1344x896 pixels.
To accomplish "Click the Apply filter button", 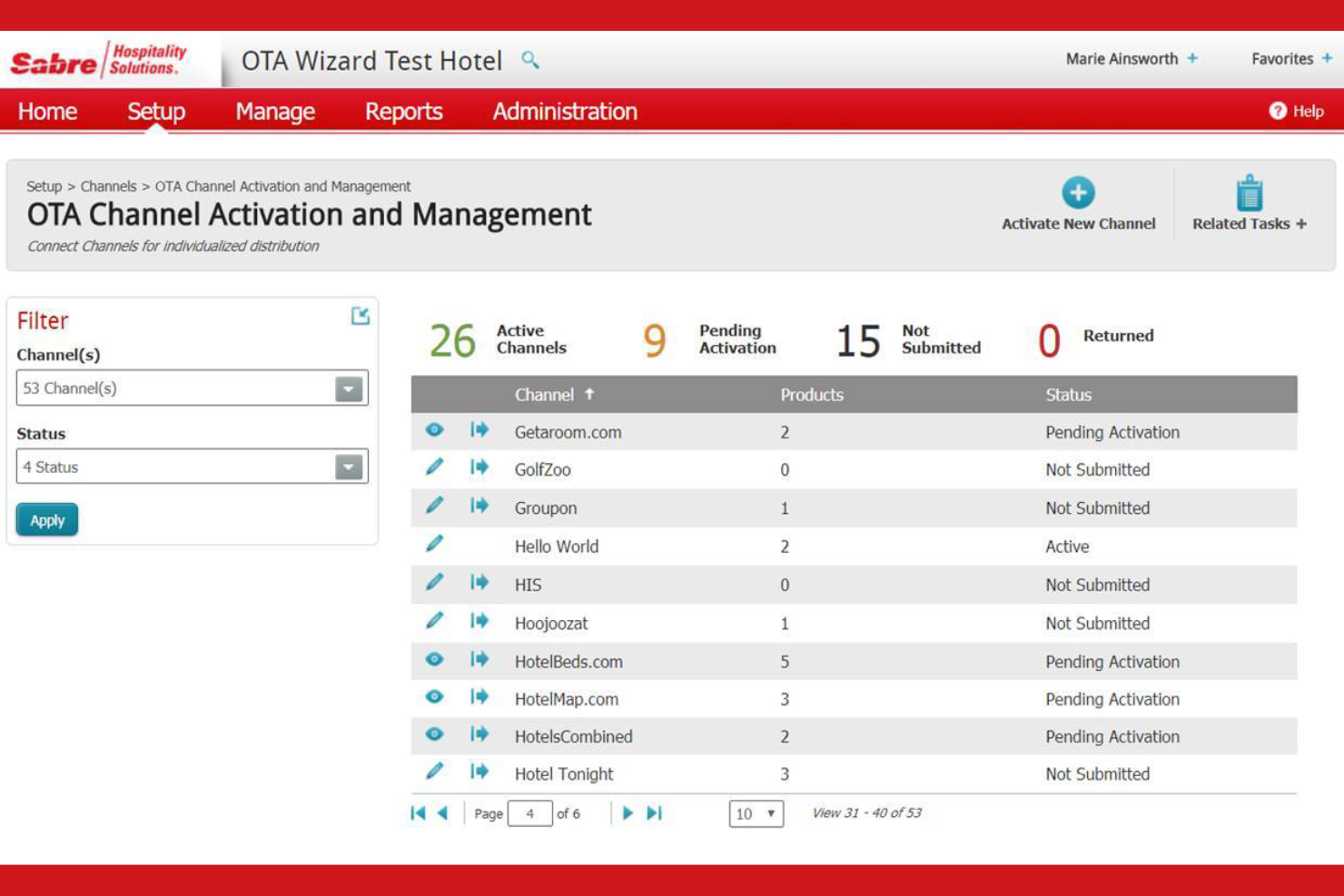I will point(47,520).
